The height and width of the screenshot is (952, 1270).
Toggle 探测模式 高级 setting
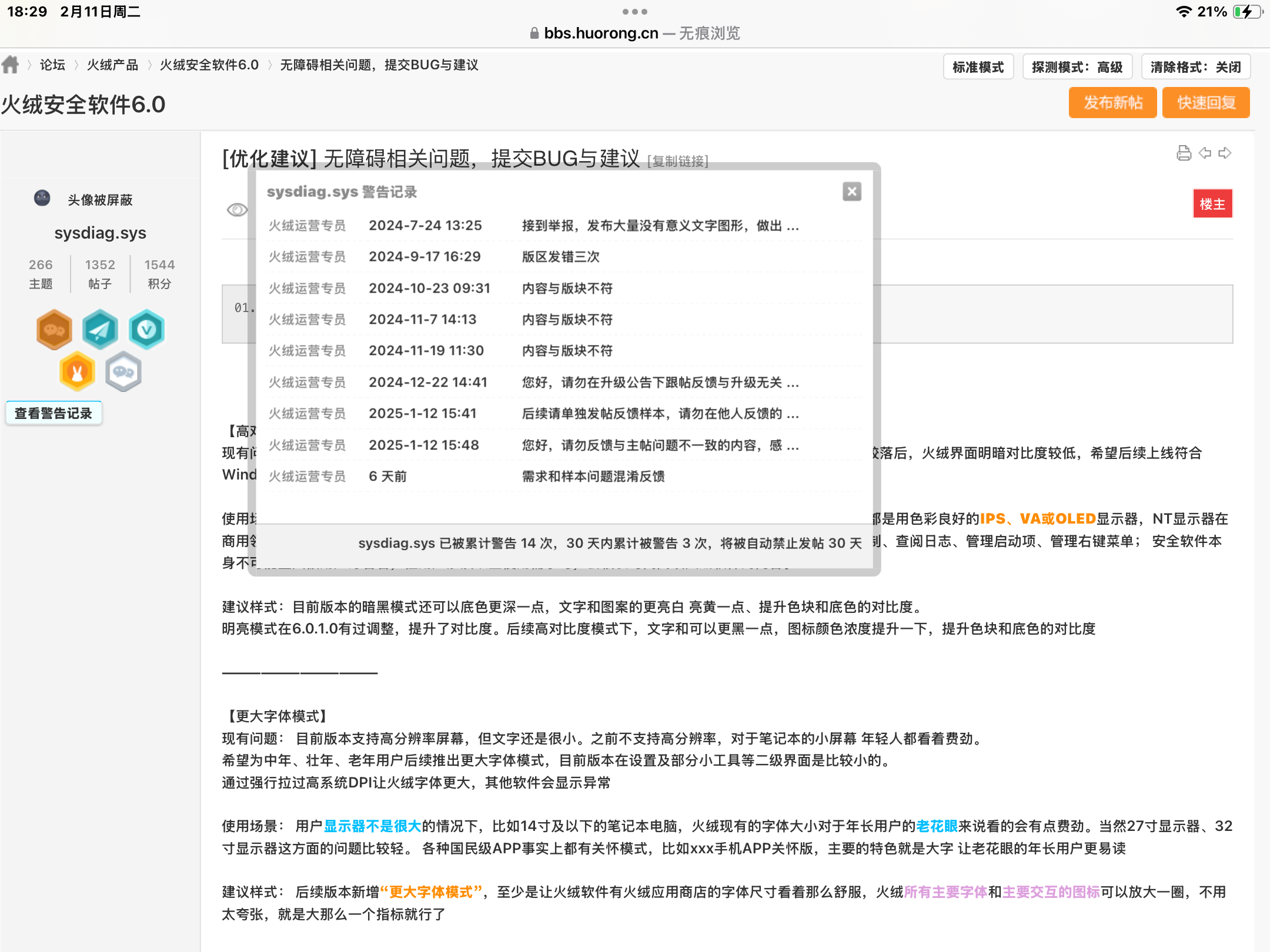(x=1077, y=67)
